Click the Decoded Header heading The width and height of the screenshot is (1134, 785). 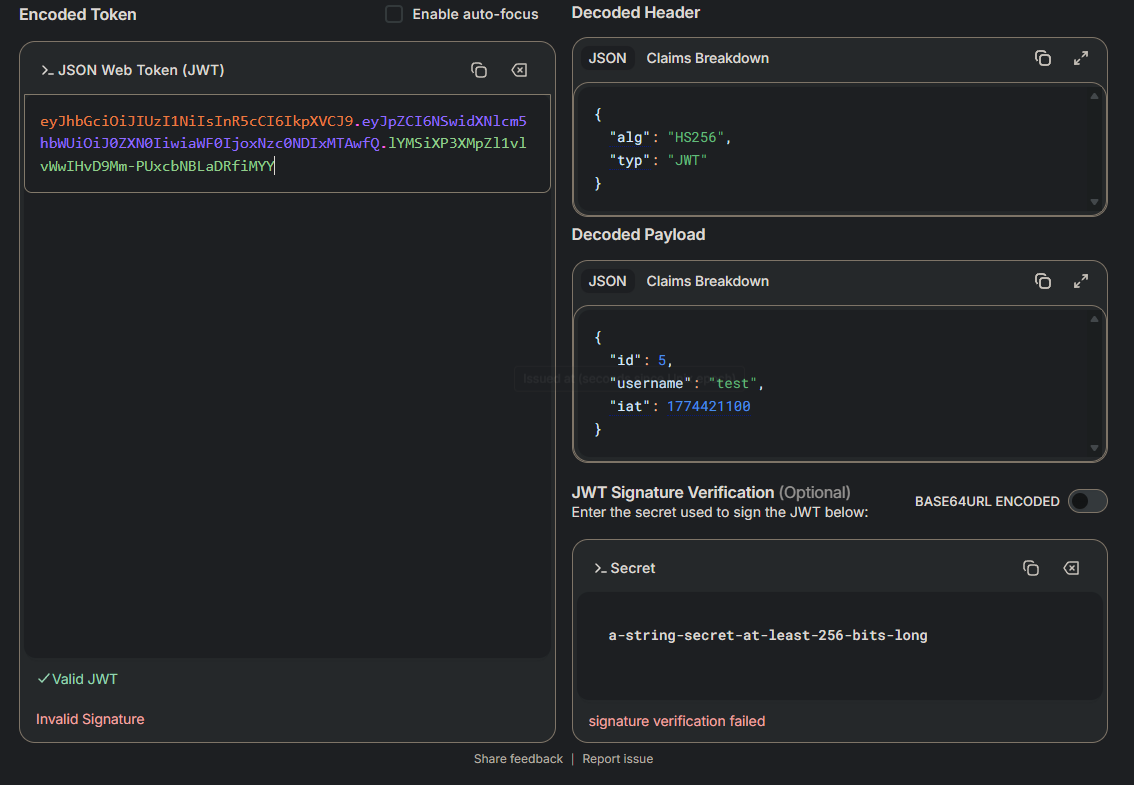click(x=636, y=12)
